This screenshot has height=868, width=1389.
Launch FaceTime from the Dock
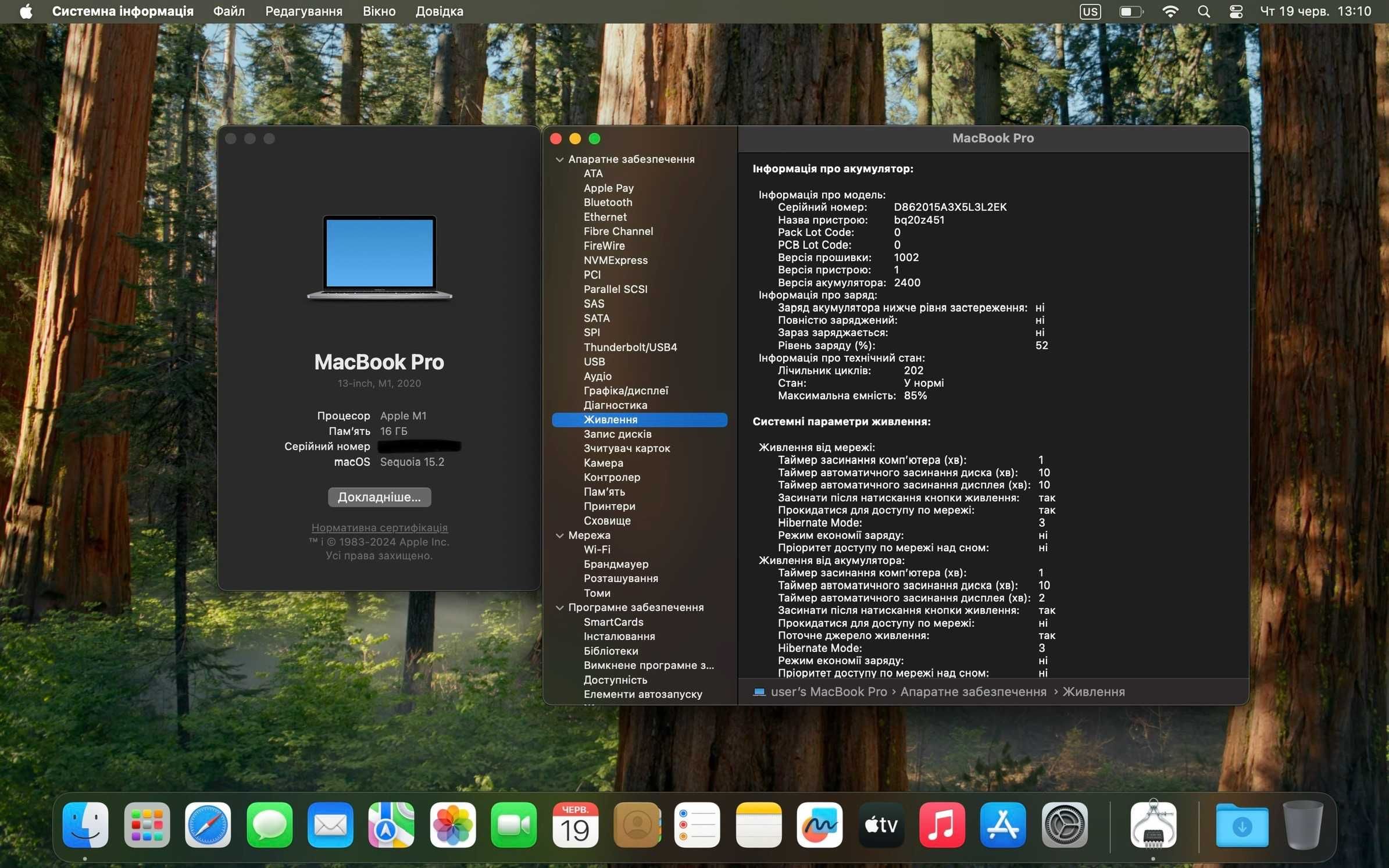pos(514,824)
